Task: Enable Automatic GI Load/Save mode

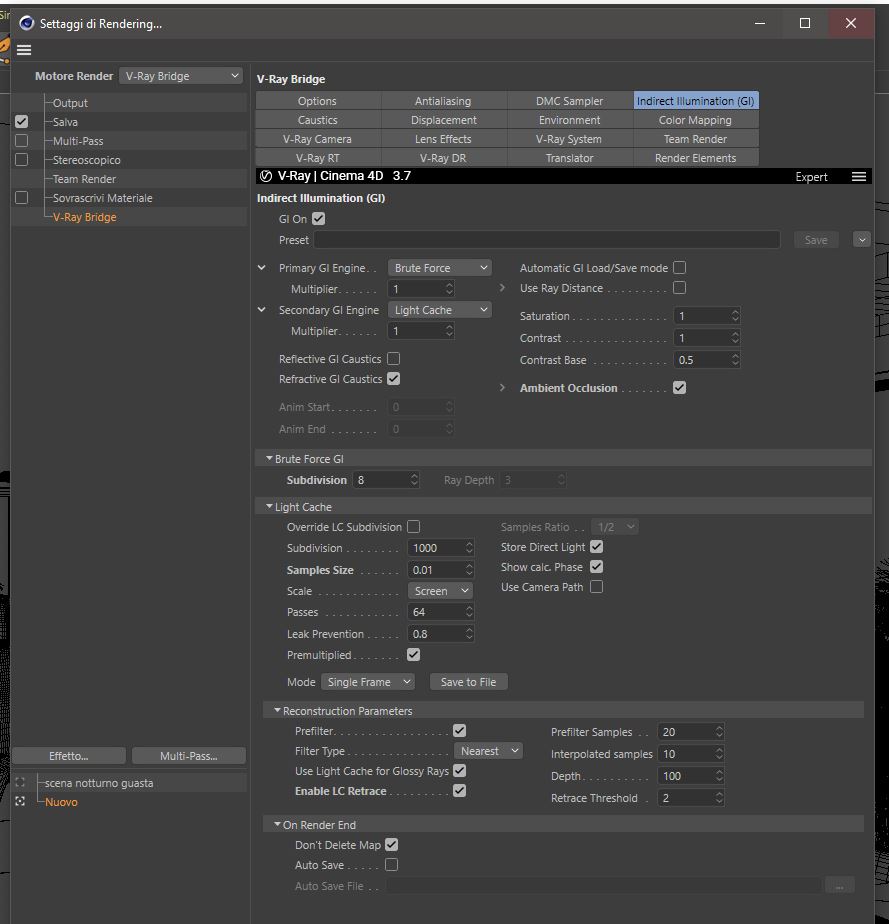Action: pos(679,268)
